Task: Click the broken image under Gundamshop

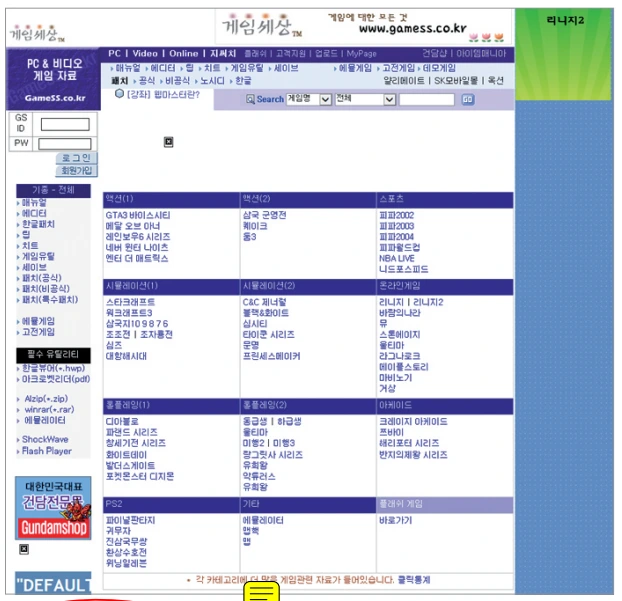Action: pyautogui.click(x=24, y=549)
